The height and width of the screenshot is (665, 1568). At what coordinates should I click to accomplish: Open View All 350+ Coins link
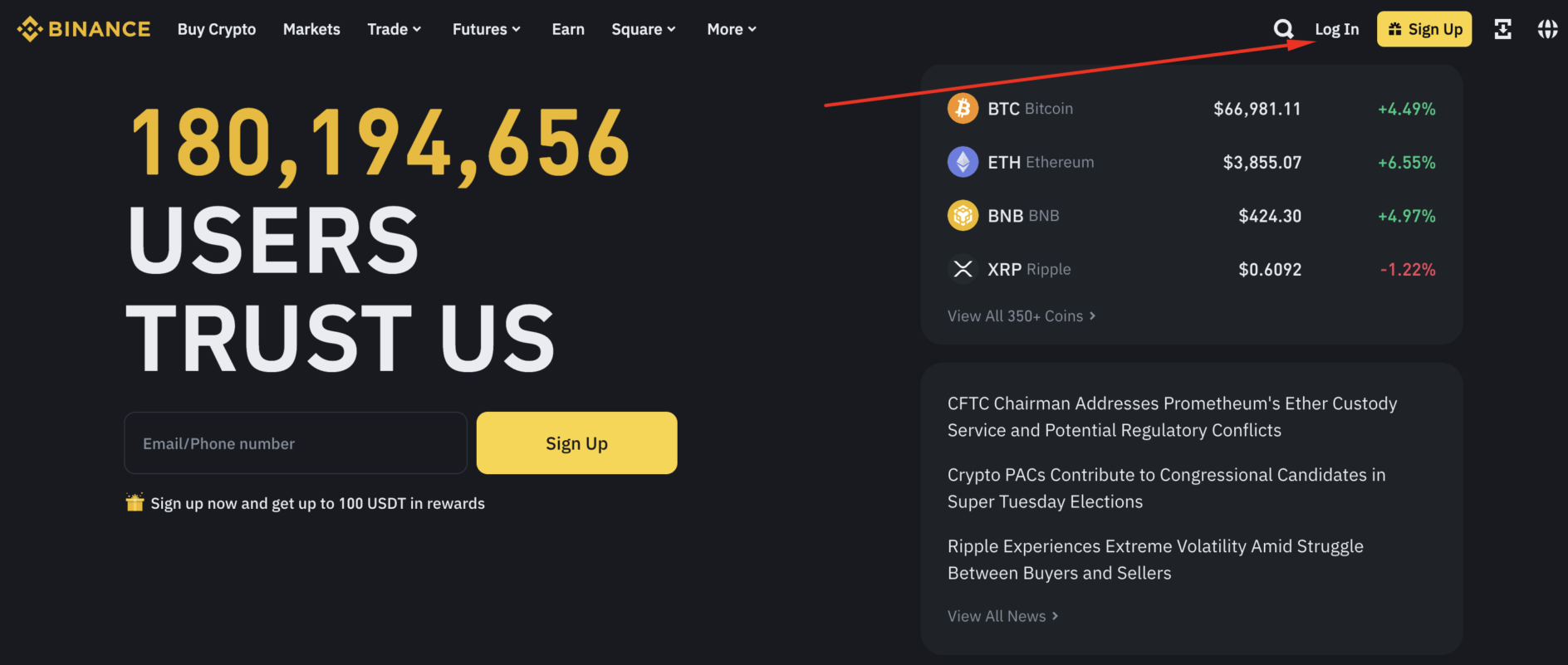pyautogui.click(x=1022, y=315)
